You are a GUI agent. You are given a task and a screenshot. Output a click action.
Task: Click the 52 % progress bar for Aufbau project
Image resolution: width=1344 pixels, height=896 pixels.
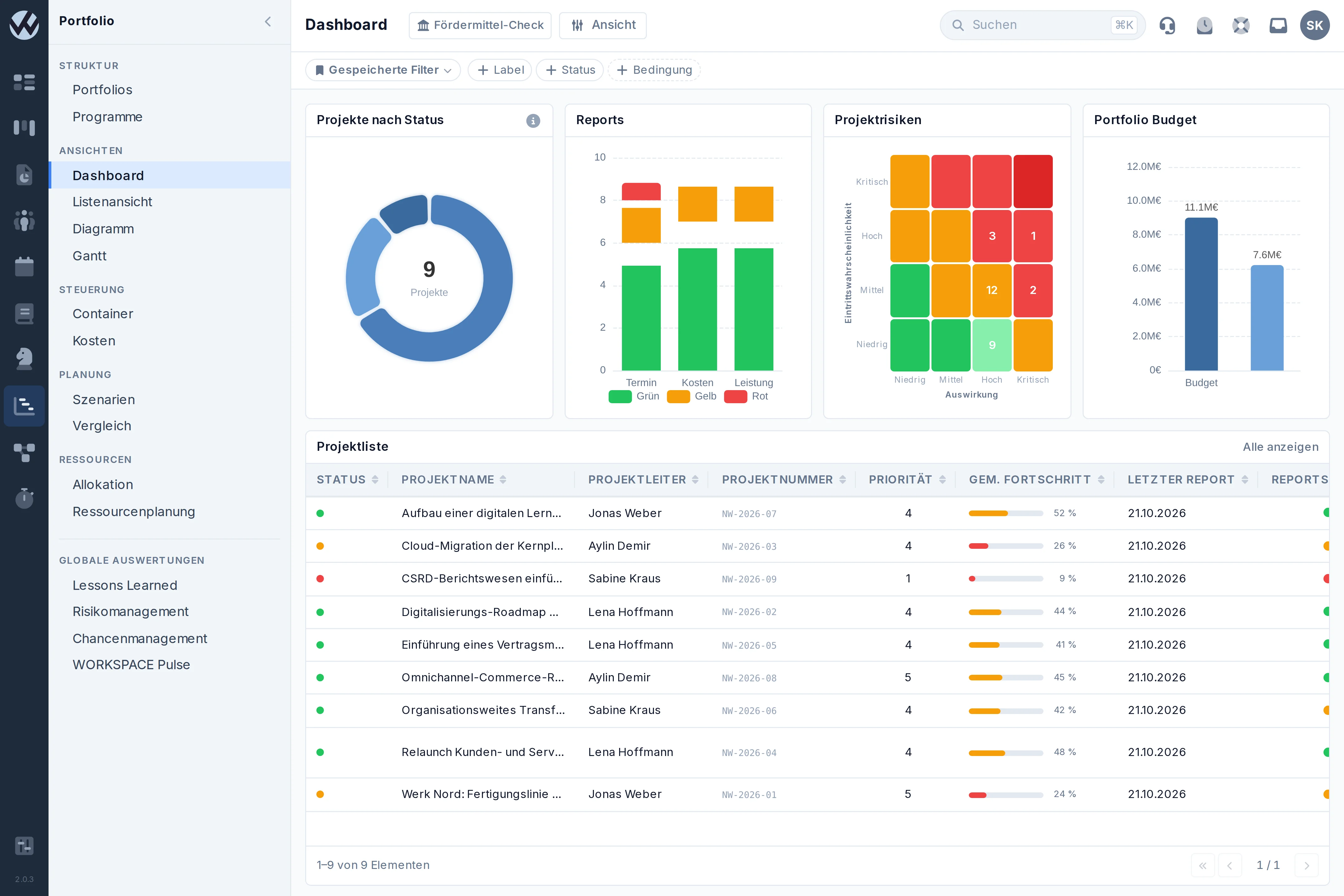(x=1006, y=513)
